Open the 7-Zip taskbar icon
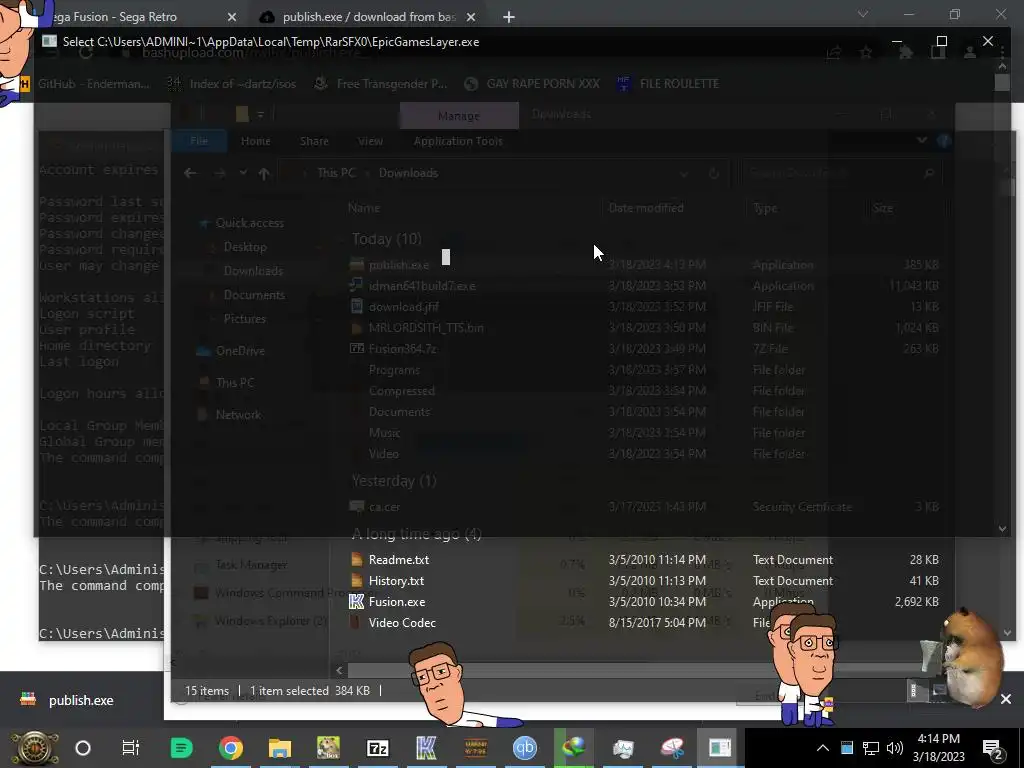Screen dimensions: 1024x768 tap(377, 748)
